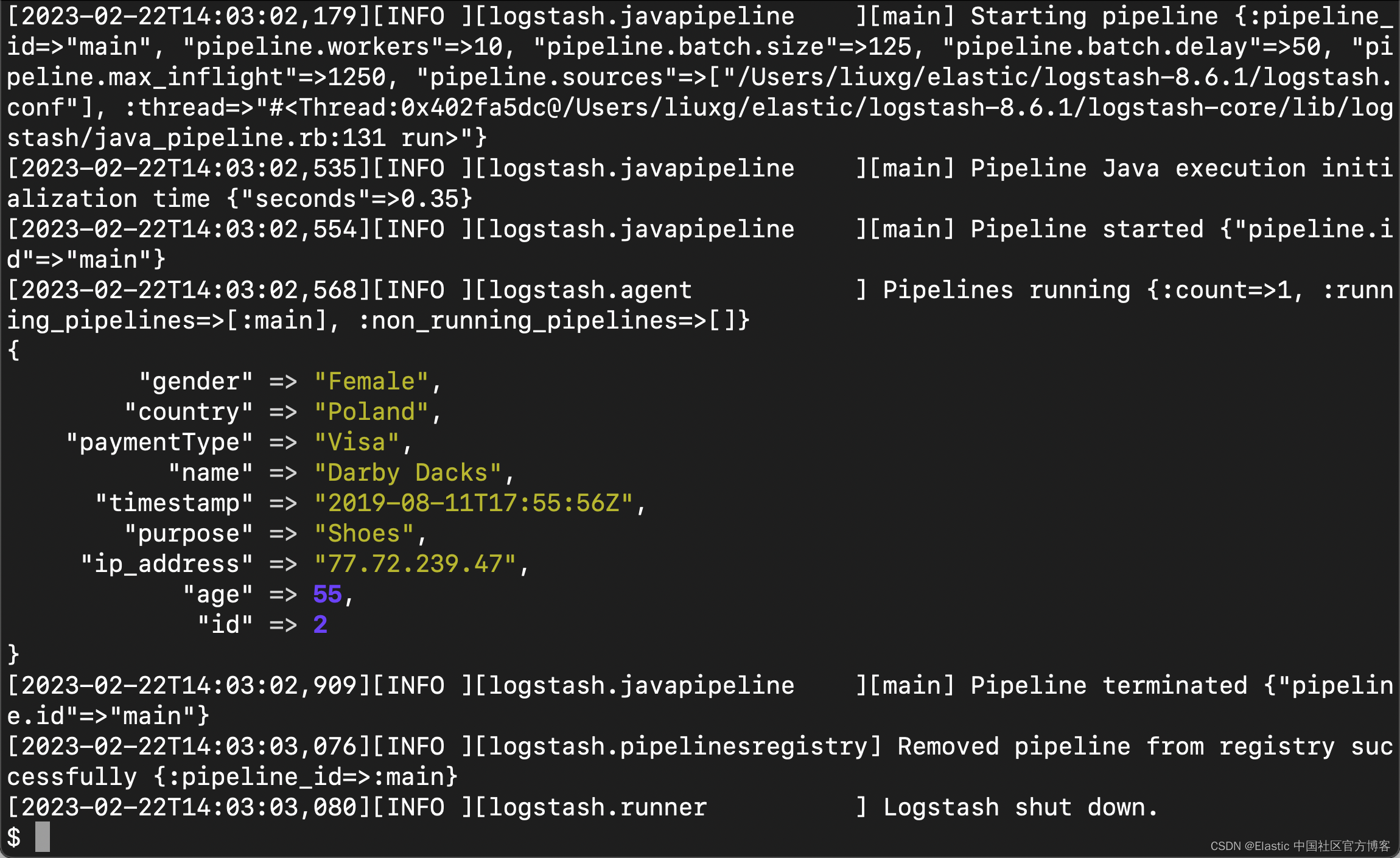1400x858 pixels.
Task: Click the IP address 77.72.239.47
Action: pyautogui.click(x=415, y=564)
